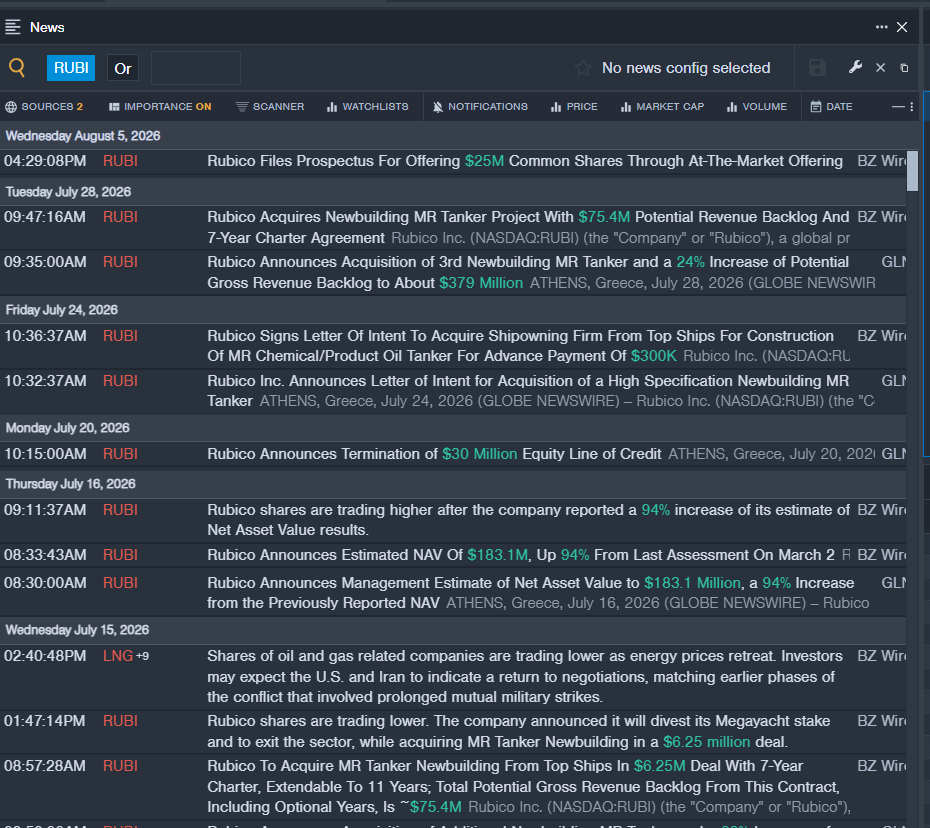This screenshot has height=828, width=930.
Task: Save the news config with floppy icon
Action: click(817, 68)
